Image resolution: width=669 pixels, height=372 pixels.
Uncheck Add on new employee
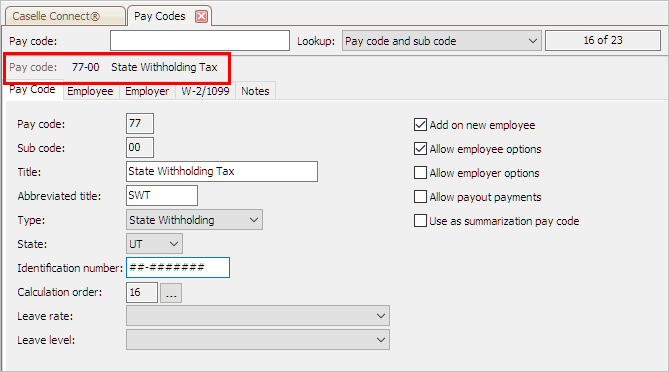pyautogui.click(x=420, y=125)
